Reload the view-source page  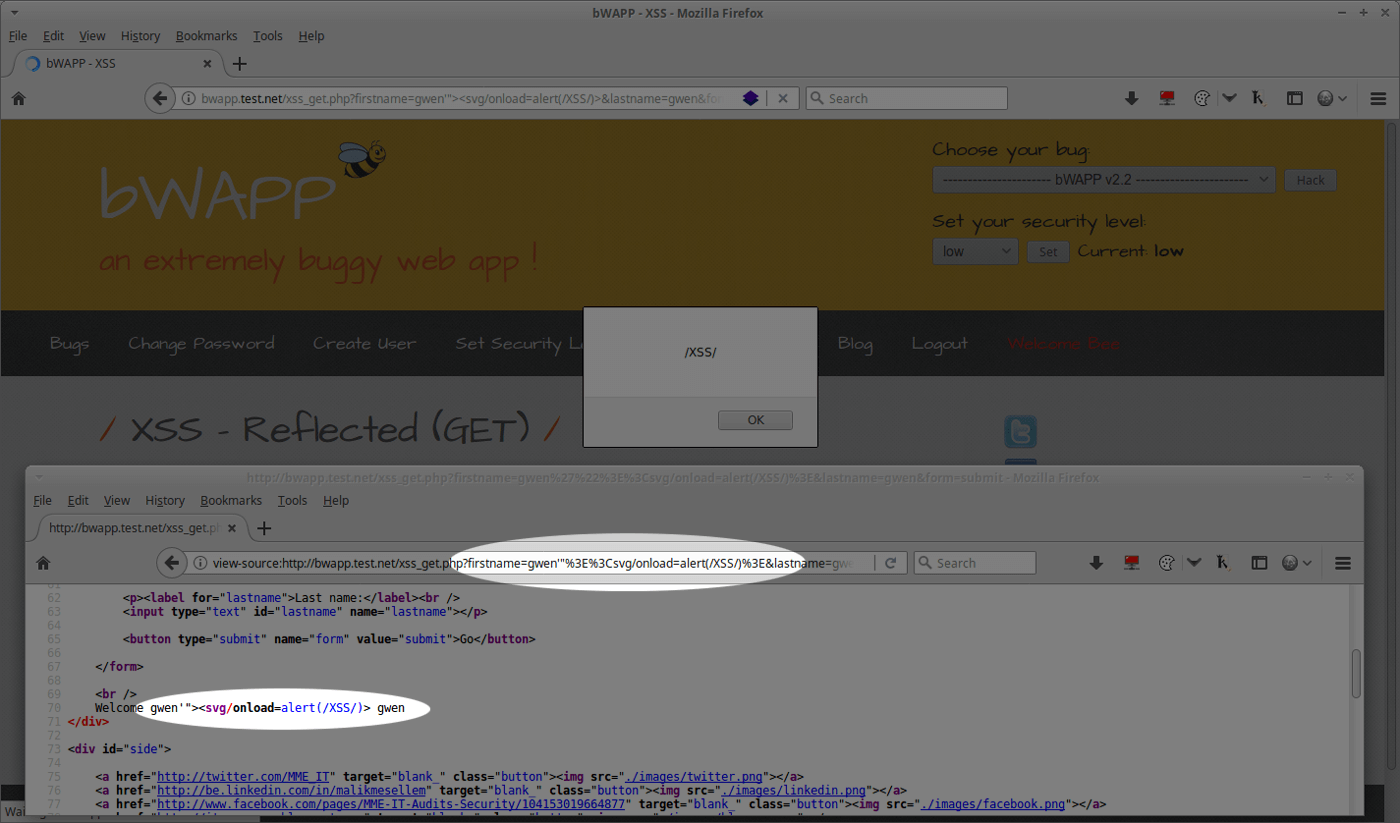coord(890,563)
